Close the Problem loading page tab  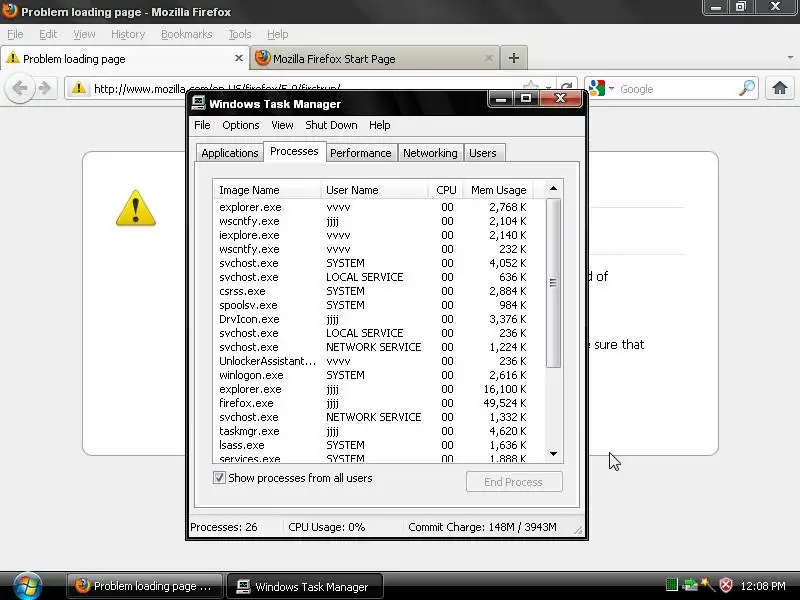point(238,58)
